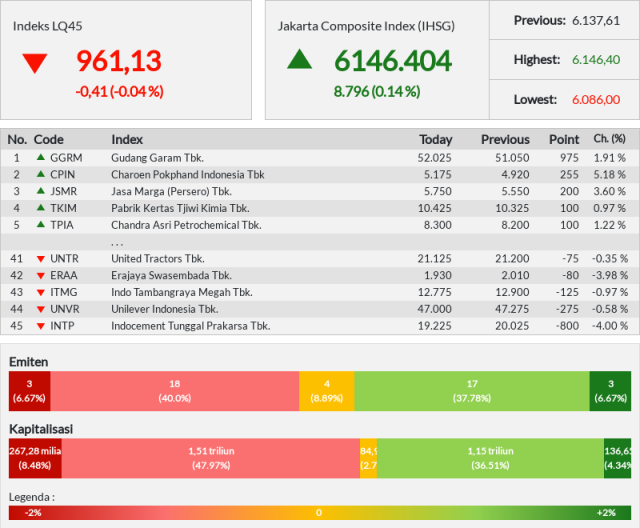Click the Previous value '6.137,61'

click(x=596, y=20)
